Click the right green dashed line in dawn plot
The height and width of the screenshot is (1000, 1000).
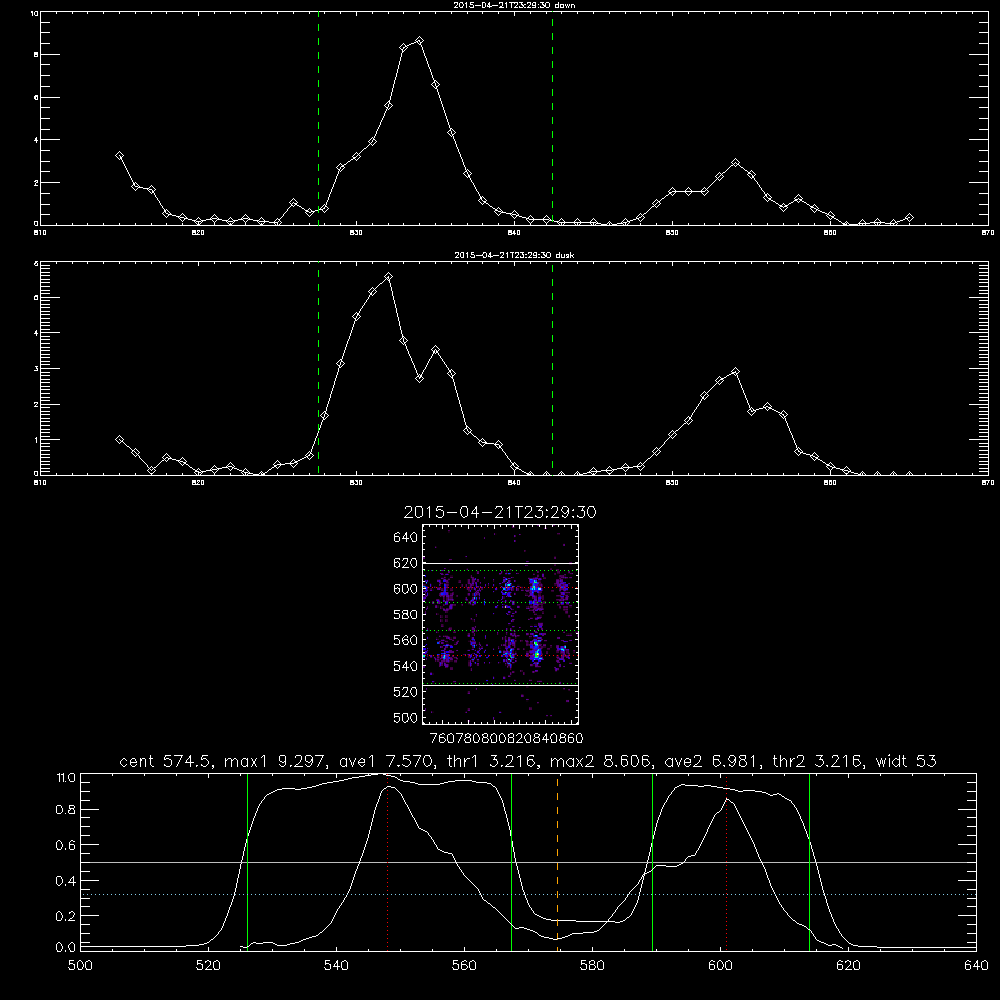pyautogui.click(x=552, y=118)
